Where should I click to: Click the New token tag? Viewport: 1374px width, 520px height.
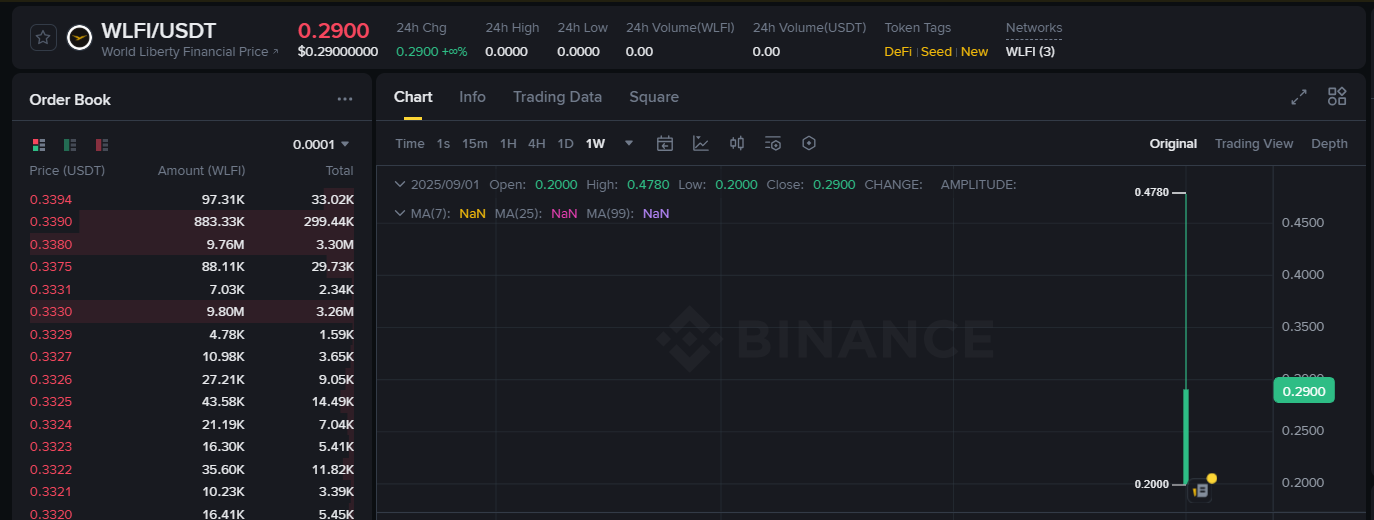coord(974,51)
